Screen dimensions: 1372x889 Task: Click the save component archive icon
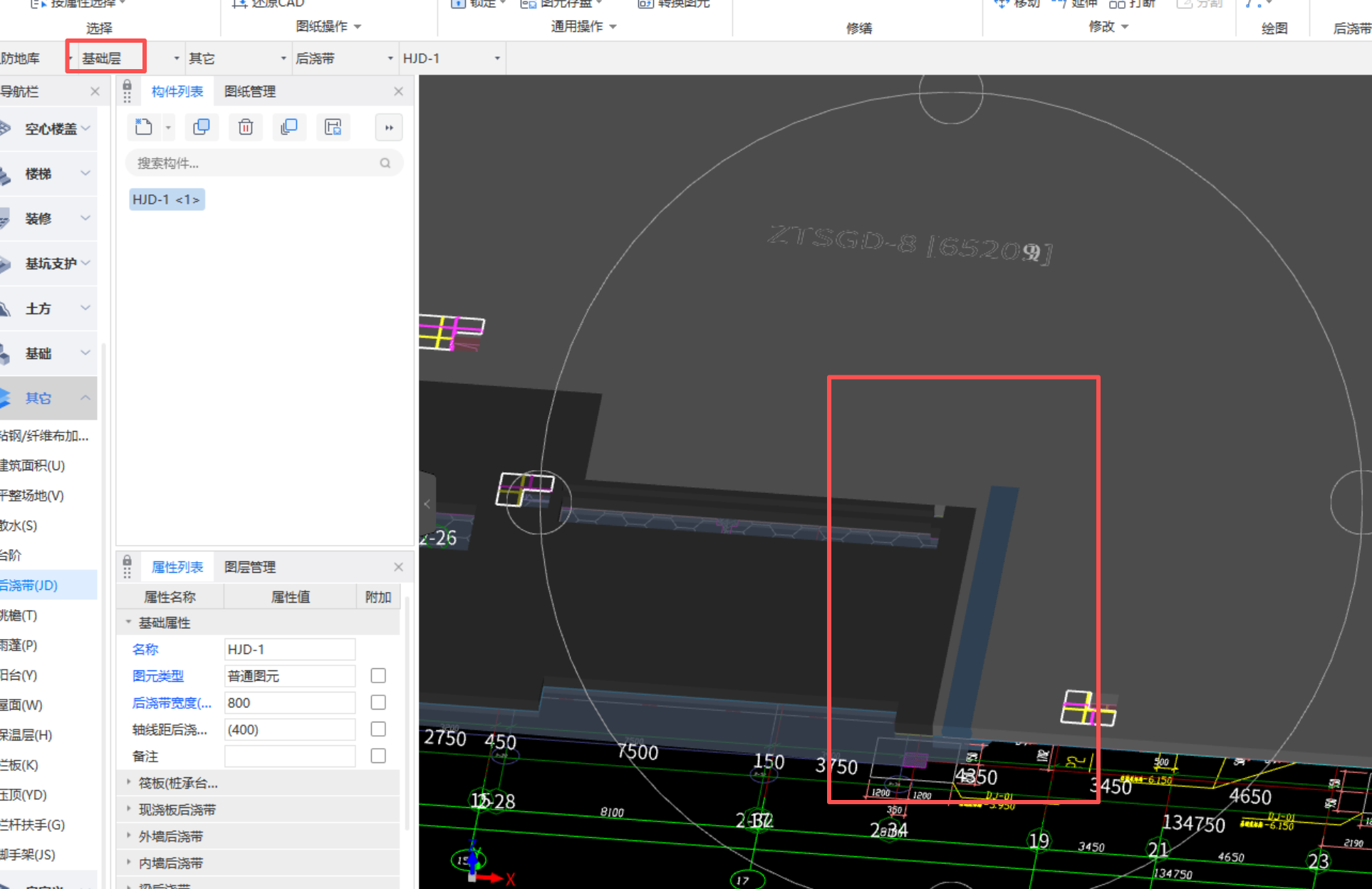(333, 128)
